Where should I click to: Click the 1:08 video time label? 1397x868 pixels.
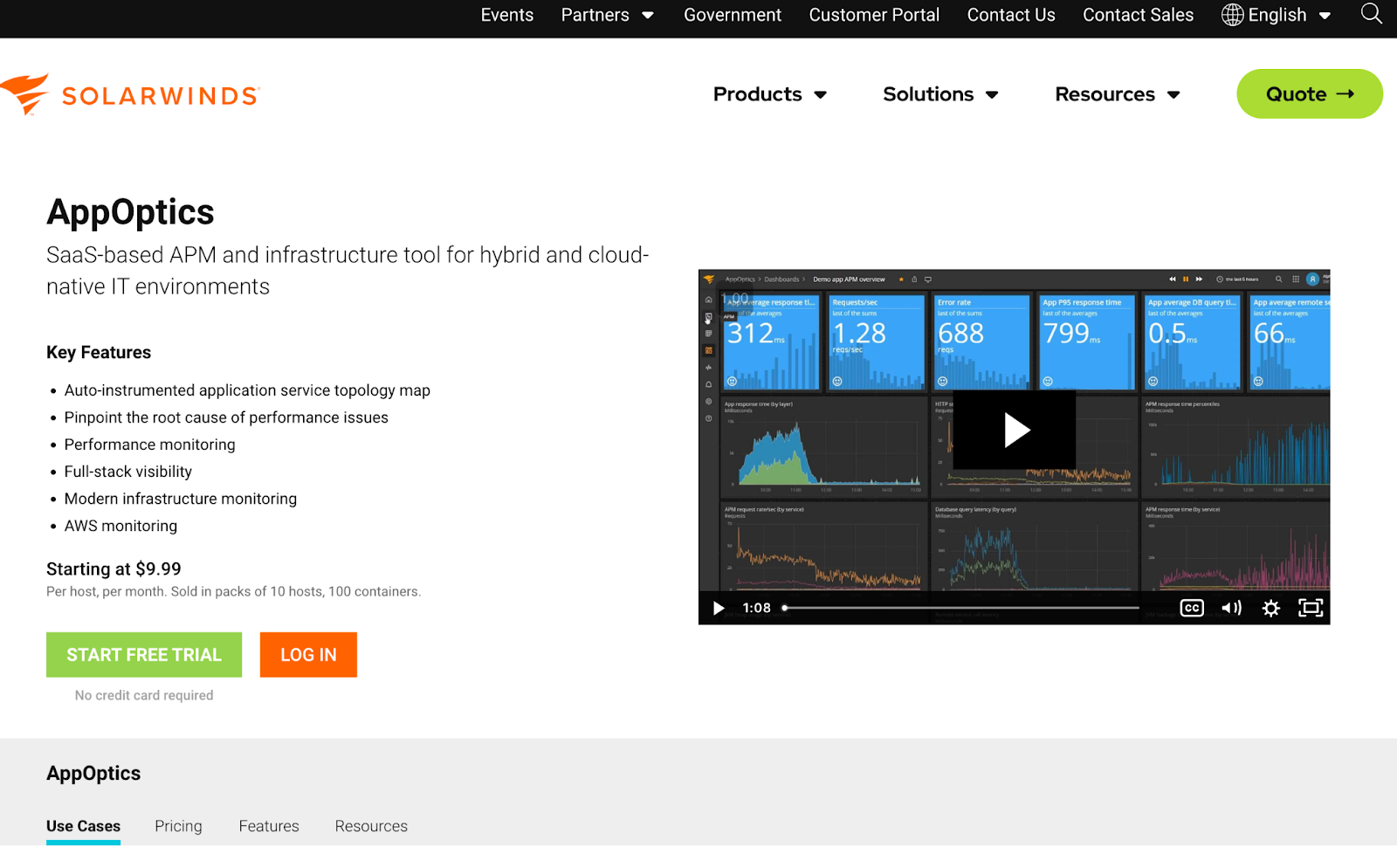756,608
